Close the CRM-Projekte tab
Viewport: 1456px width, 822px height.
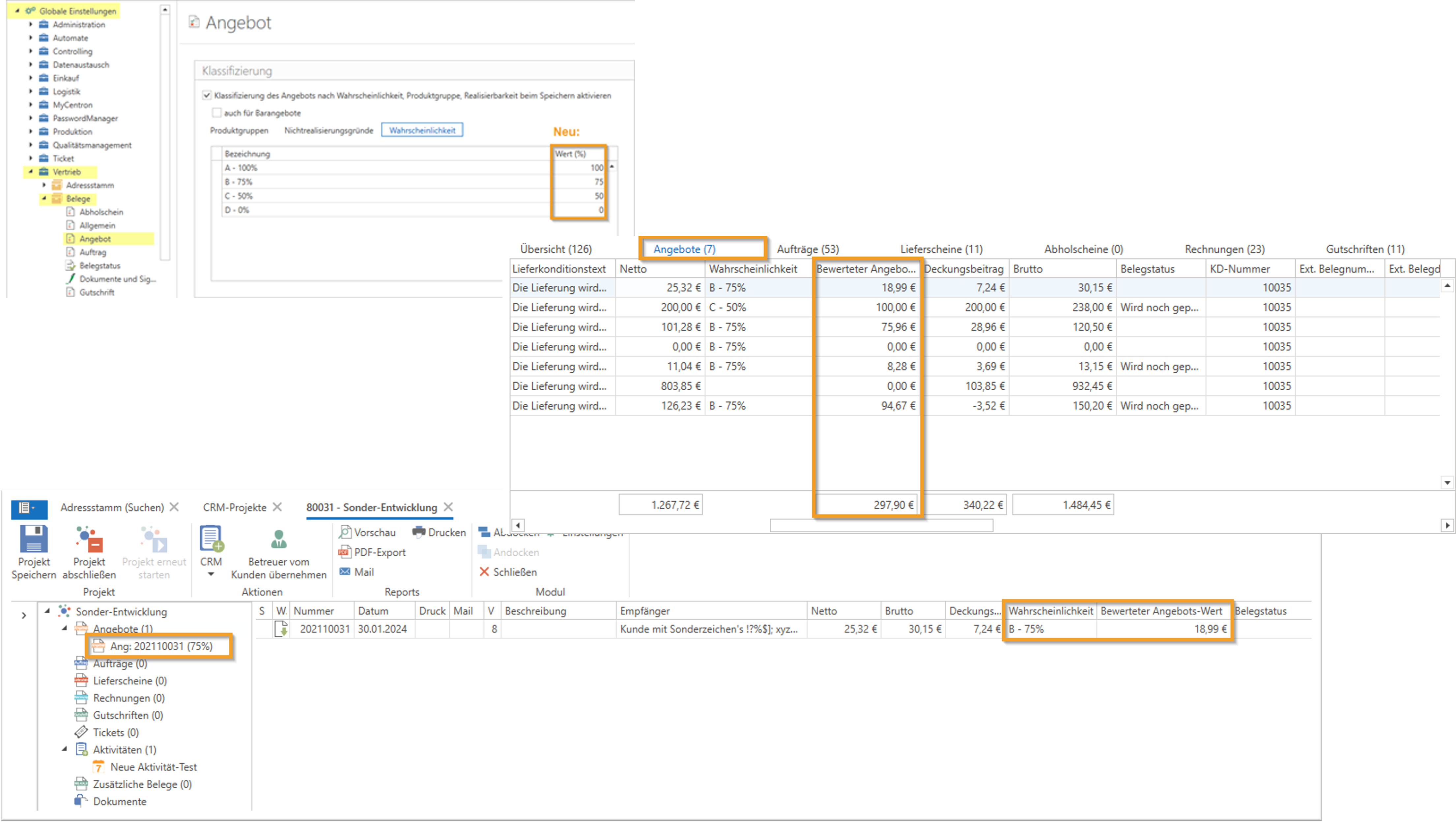[x=277, y=507]
